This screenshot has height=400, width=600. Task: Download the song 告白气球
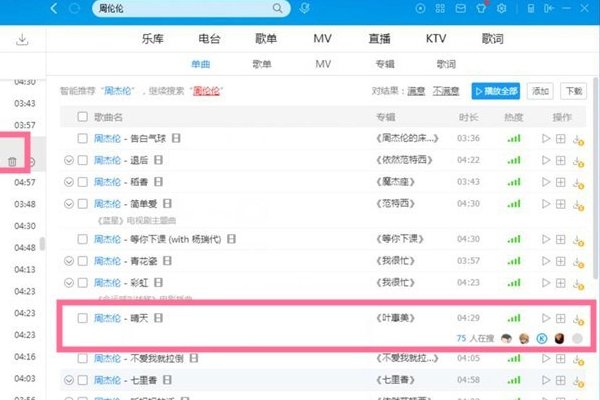pos(578,140)
